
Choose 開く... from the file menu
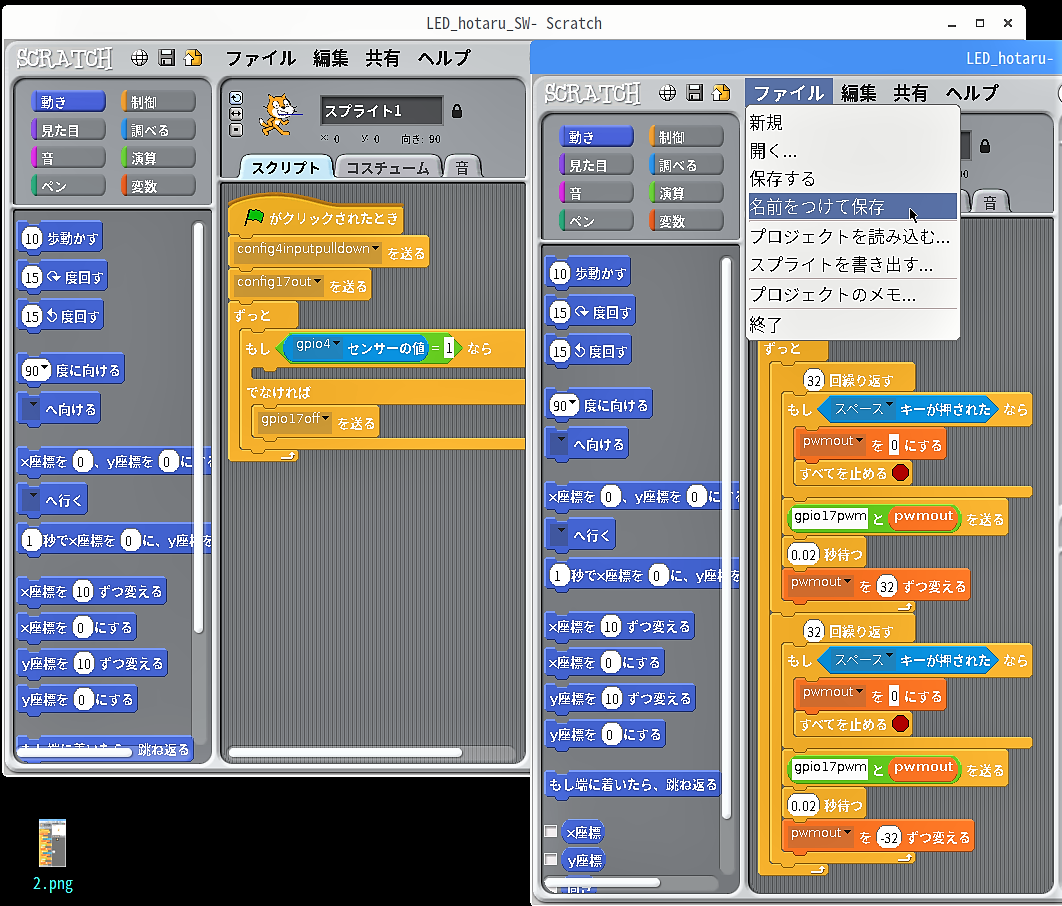point(853,150)
